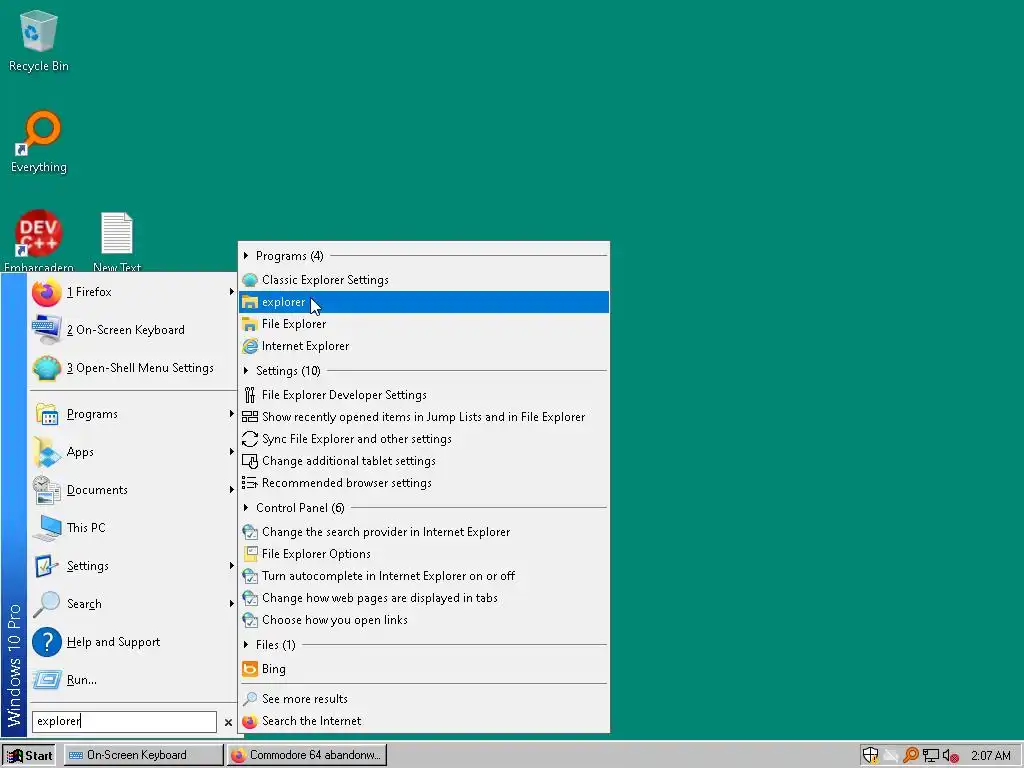Clear the search box with the X
1024x768 pixels.
[228, 722]
